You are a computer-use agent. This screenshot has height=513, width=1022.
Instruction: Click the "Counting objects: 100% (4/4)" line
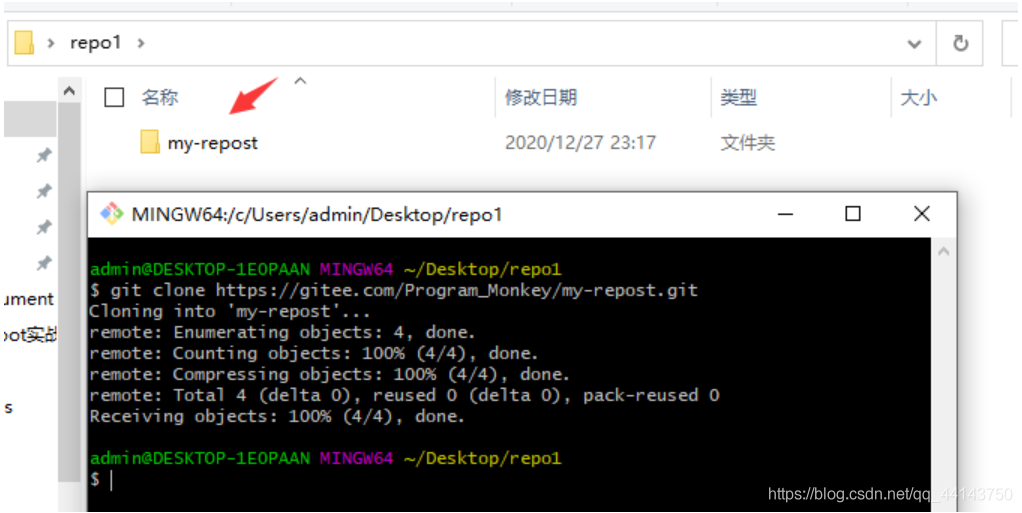[x=314, y=353]
